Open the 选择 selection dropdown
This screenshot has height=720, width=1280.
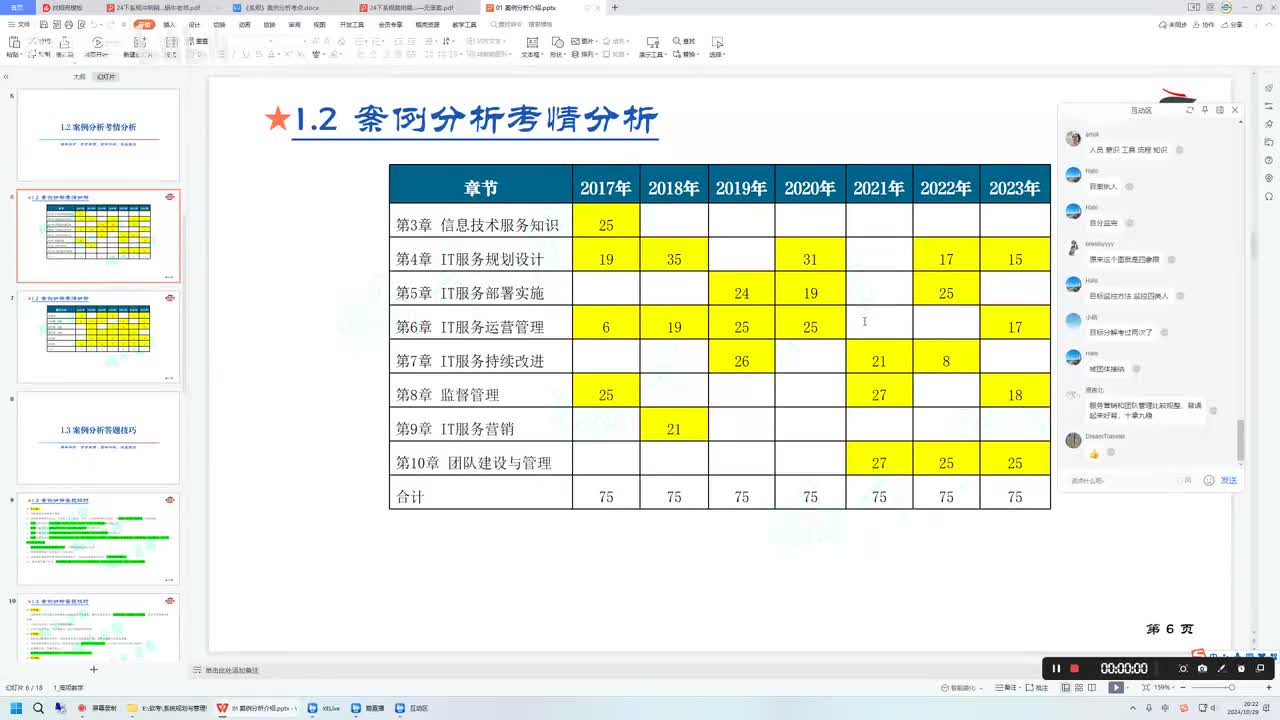[717, 46]
